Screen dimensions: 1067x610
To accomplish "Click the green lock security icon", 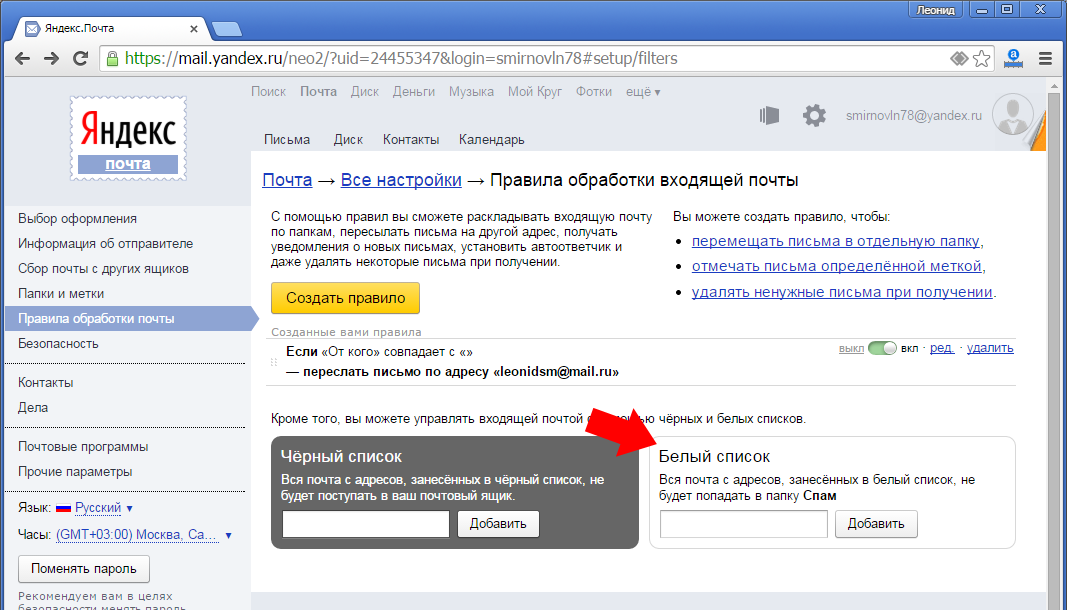I will [x=112, y=59].
